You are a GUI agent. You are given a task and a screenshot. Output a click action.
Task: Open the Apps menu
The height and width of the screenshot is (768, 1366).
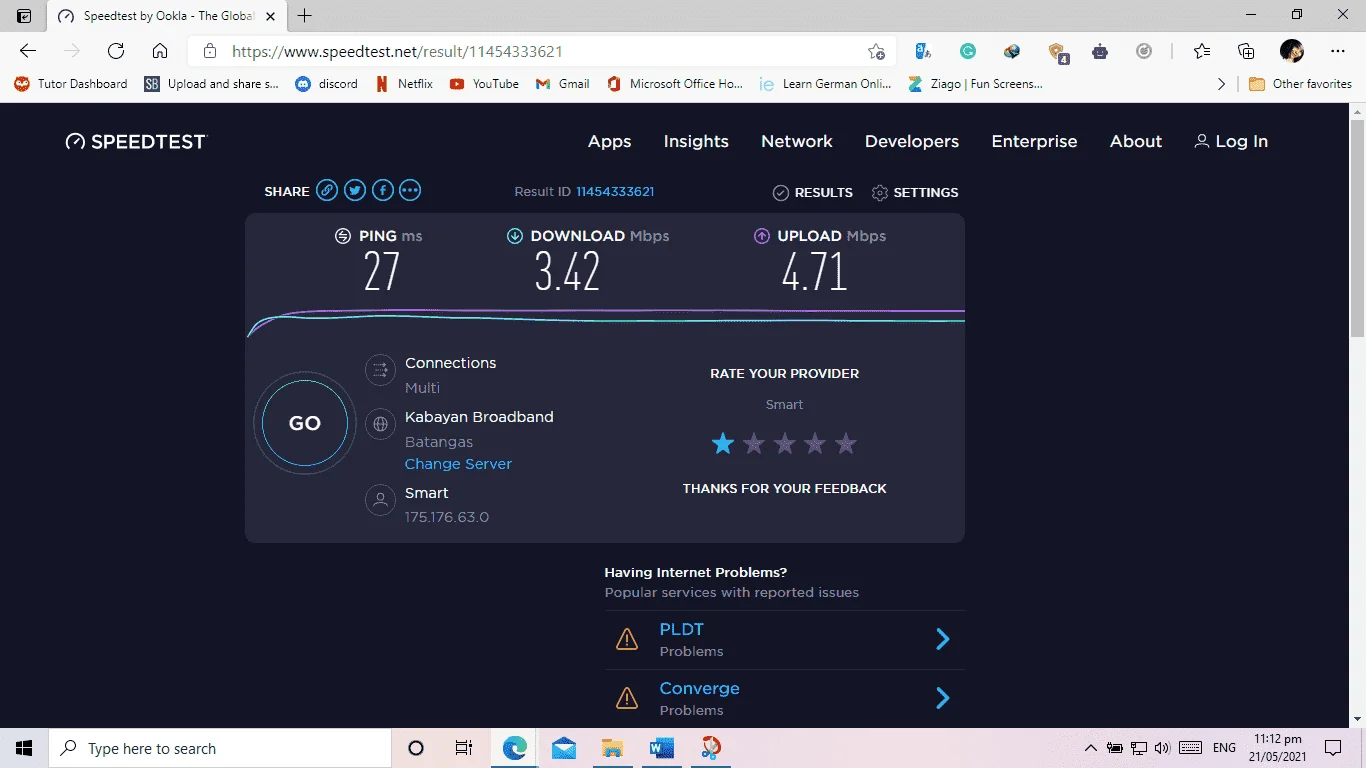[x=609, y=141]
